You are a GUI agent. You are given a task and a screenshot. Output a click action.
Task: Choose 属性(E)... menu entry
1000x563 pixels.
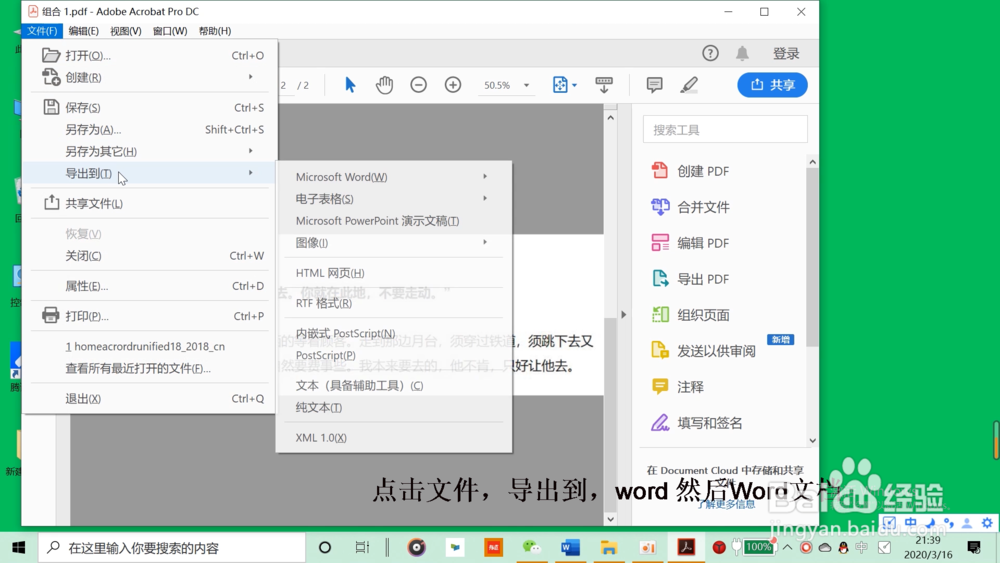[x=151, y=286]
